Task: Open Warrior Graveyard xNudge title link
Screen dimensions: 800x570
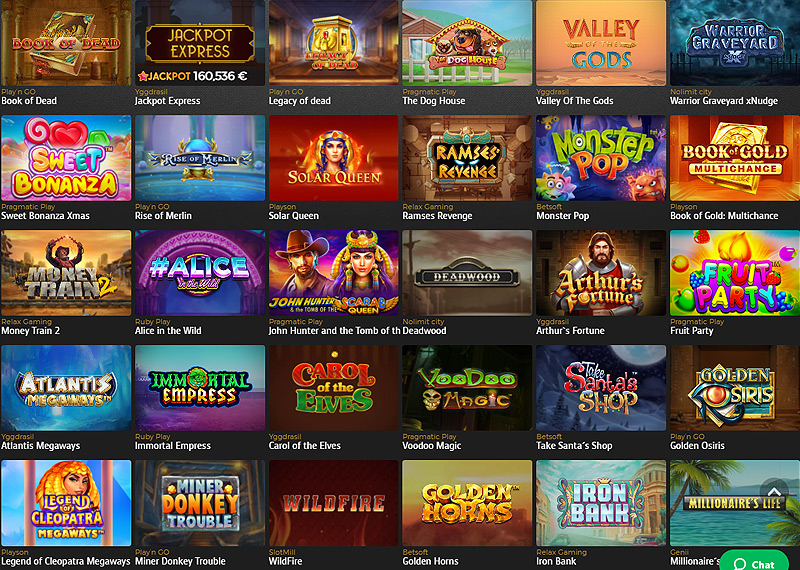Action: [x=723, y=101]
